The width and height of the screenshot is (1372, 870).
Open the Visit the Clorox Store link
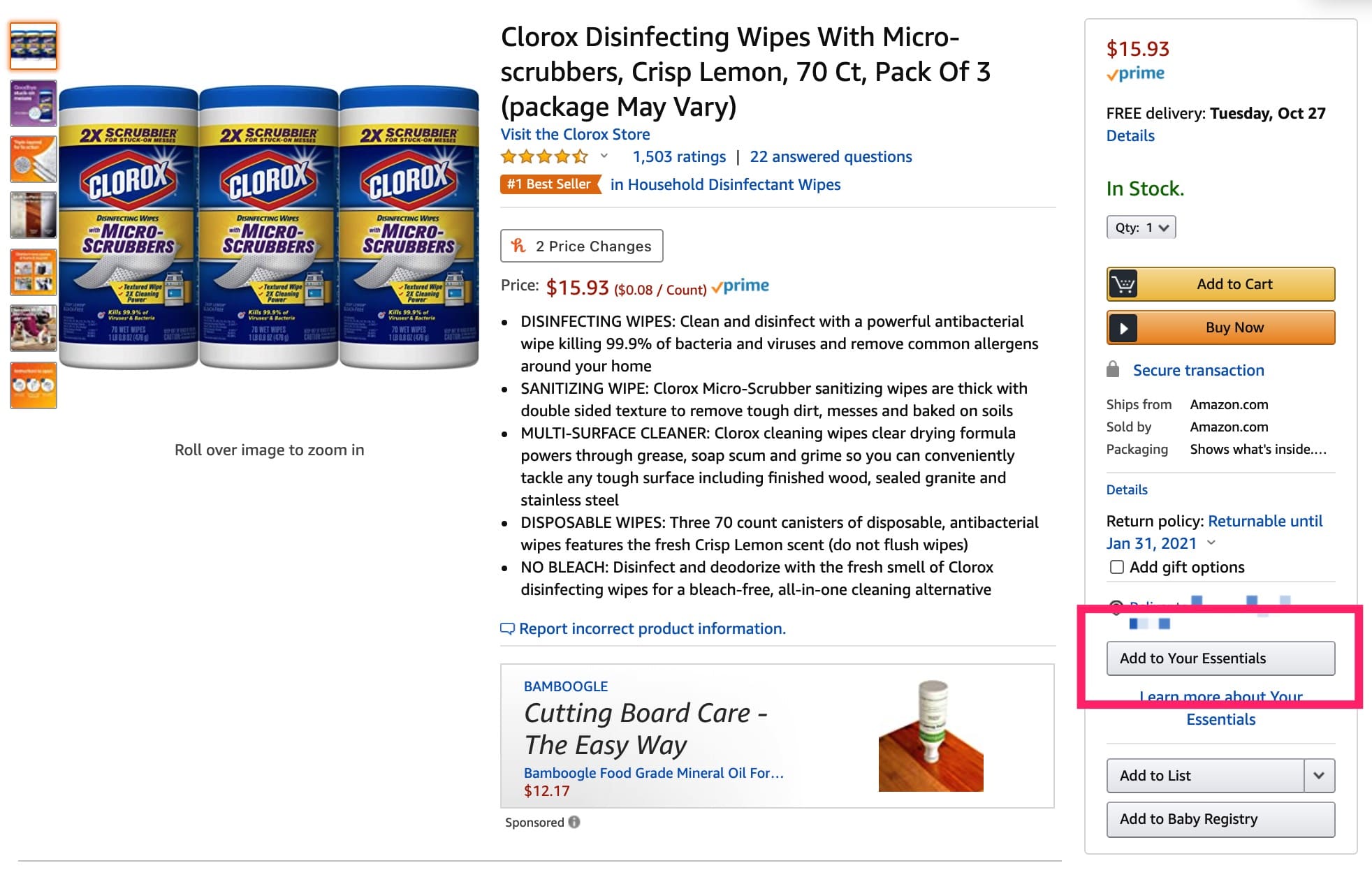(x=574, y=134)
